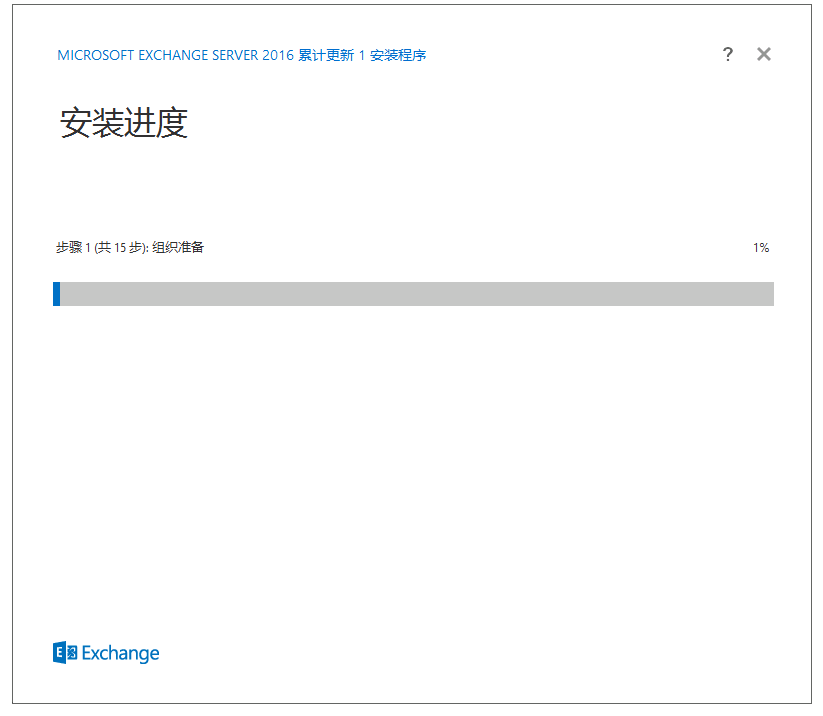
Task: Select the 1% progress value text
Action: pos(761,248)
